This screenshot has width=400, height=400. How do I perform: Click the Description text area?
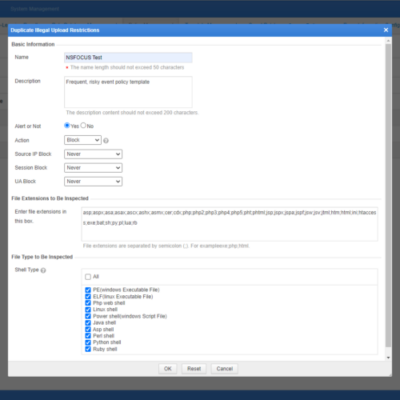point(128,92)
